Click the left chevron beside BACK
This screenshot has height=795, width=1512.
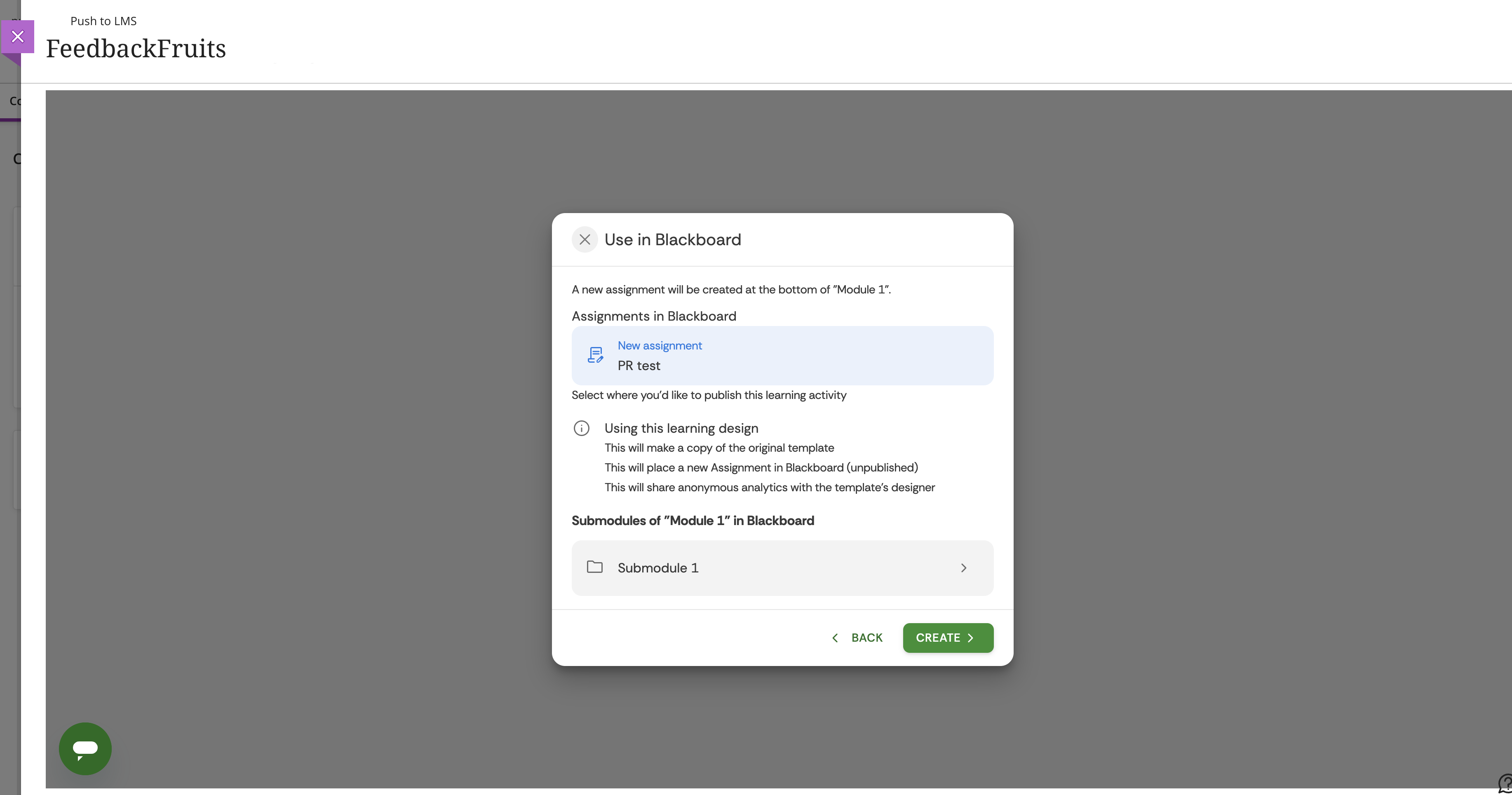click(x=835, y=638)
